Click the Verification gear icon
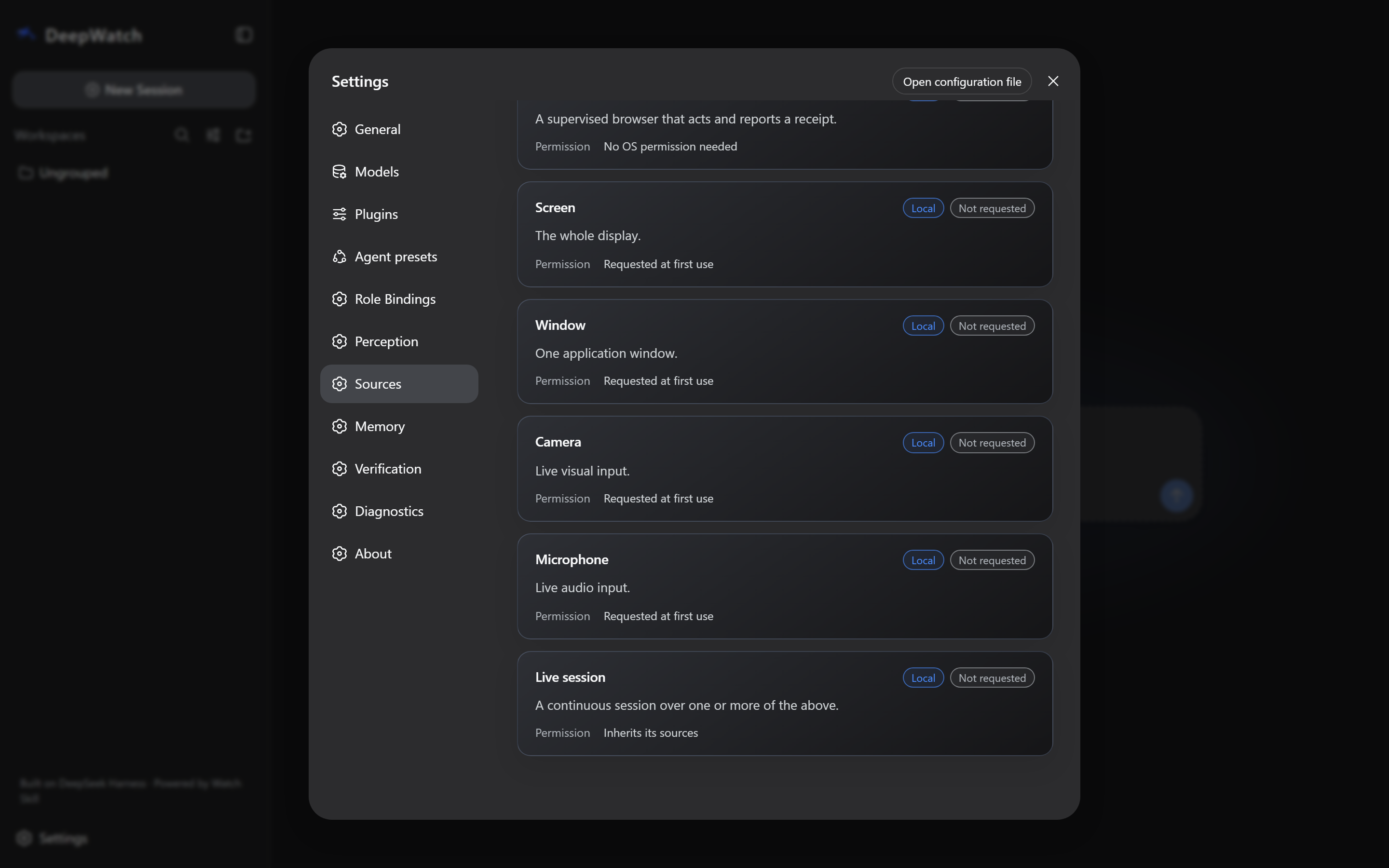 click(x=339, y=469)
